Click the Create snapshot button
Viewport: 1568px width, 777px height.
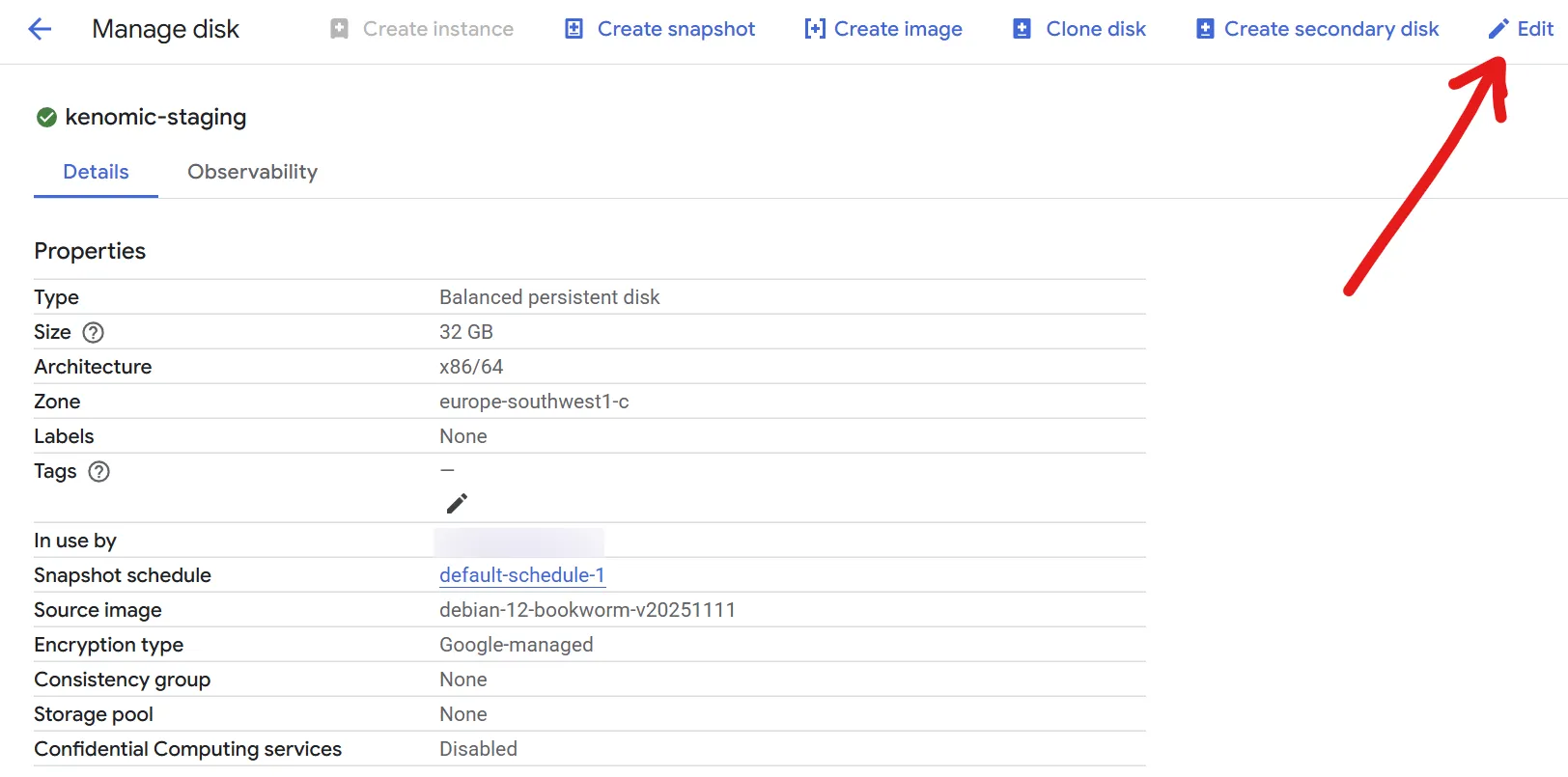pos(660,29)
